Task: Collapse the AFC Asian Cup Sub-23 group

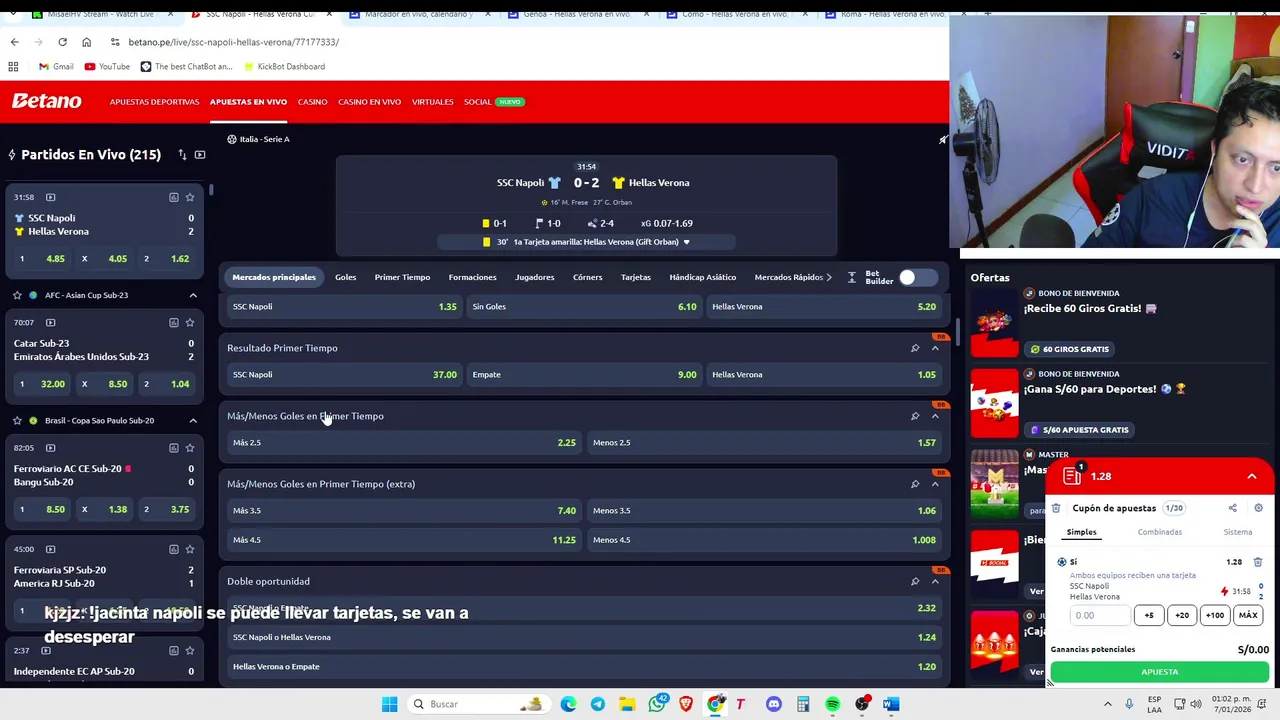Action: 193,295
